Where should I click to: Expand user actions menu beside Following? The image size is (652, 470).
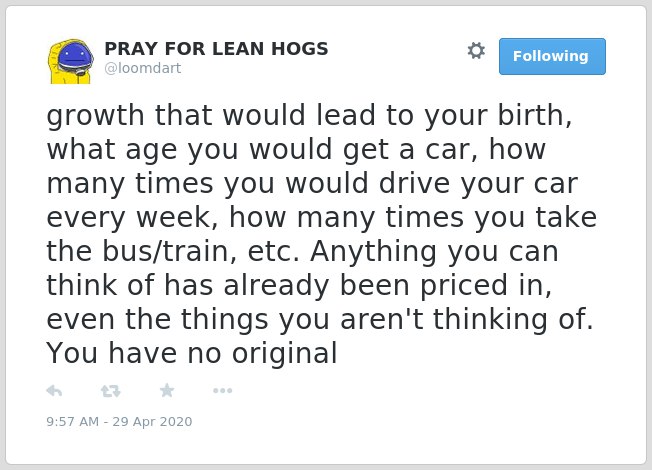476,50
